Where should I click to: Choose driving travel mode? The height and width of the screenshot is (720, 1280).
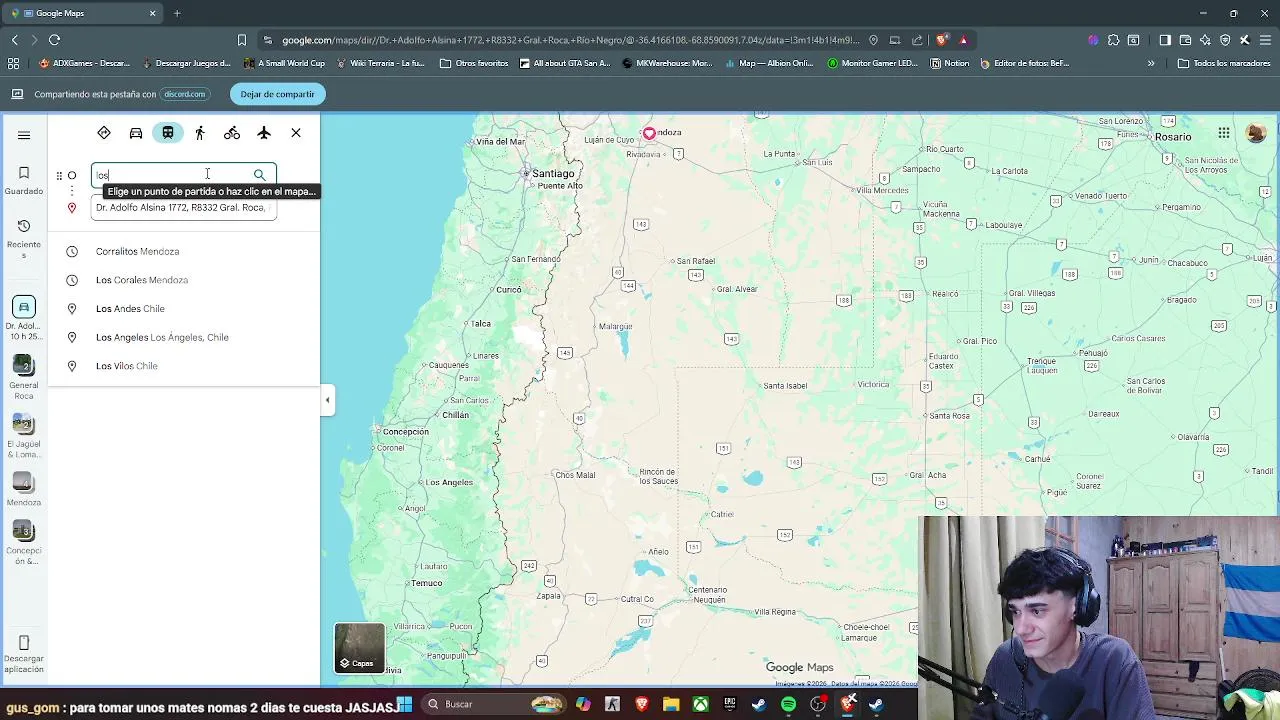coord(136,133)
